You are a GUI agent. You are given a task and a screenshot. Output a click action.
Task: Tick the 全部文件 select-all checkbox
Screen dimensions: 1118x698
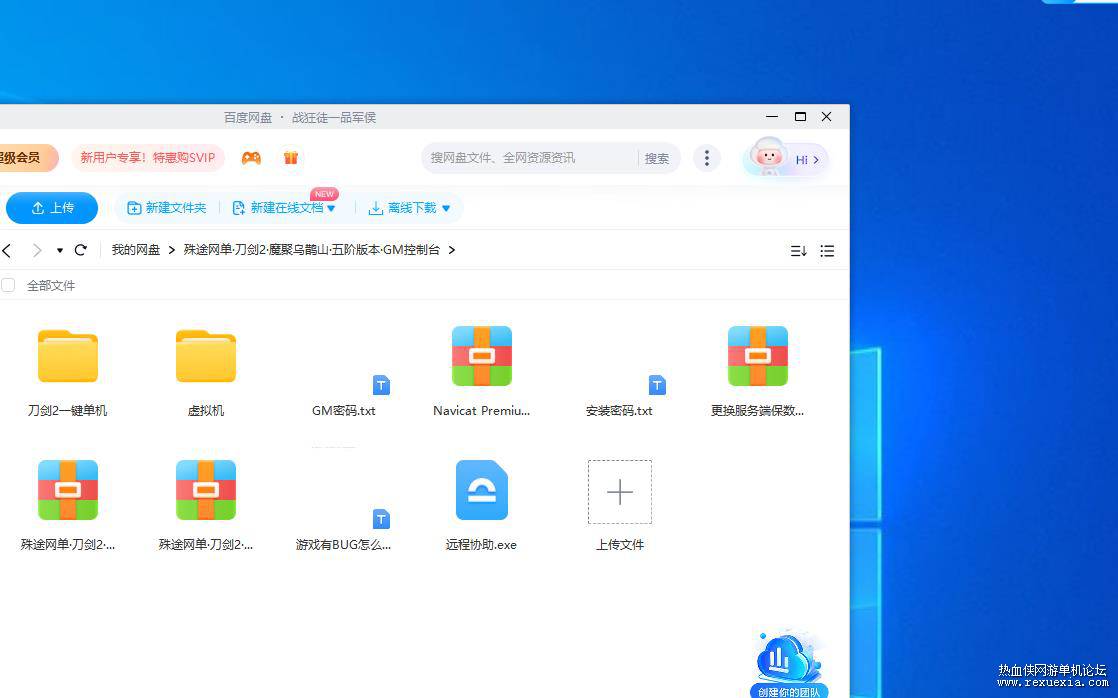tap(8, 285)
